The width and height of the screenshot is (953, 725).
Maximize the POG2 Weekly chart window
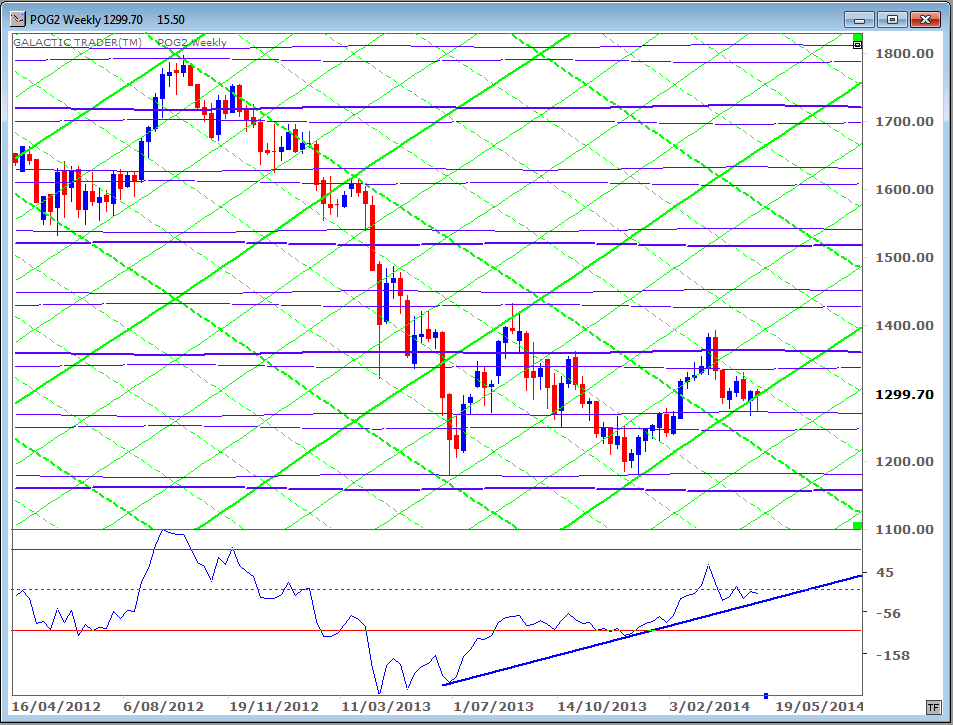click(892, 20)
